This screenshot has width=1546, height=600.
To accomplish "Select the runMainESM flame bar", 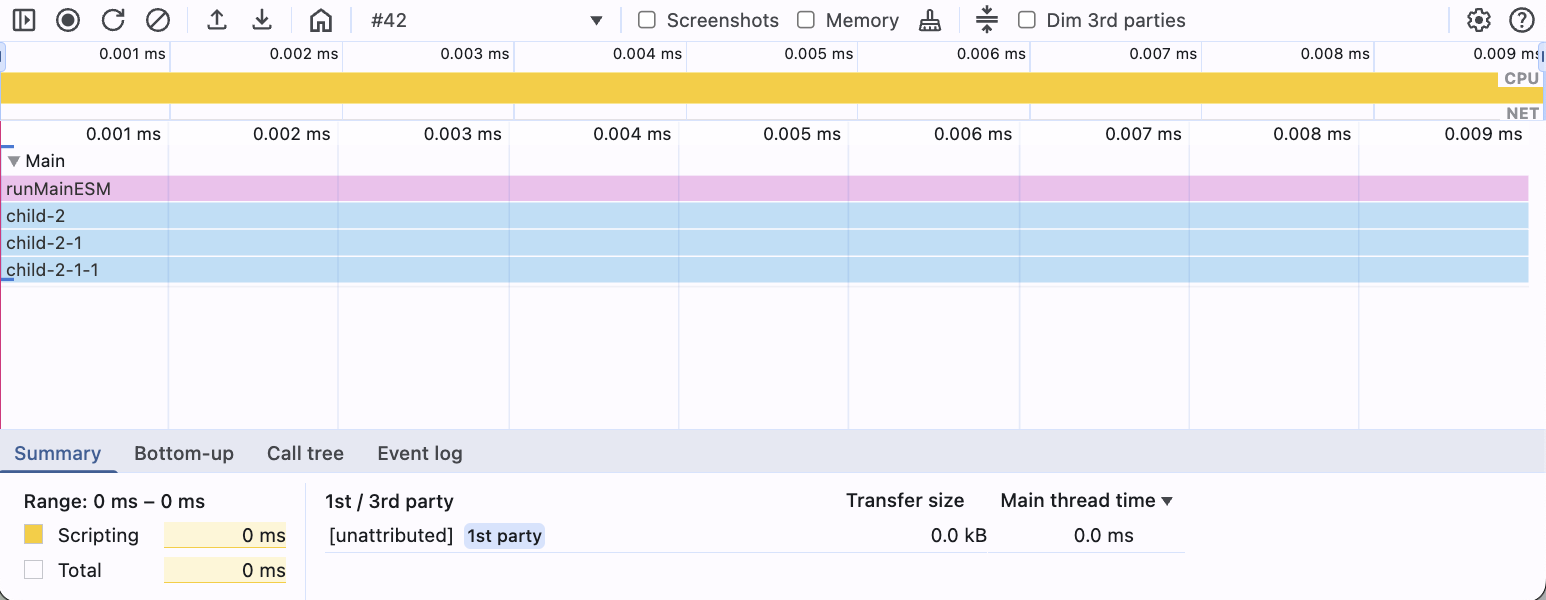I will [765, 188].
